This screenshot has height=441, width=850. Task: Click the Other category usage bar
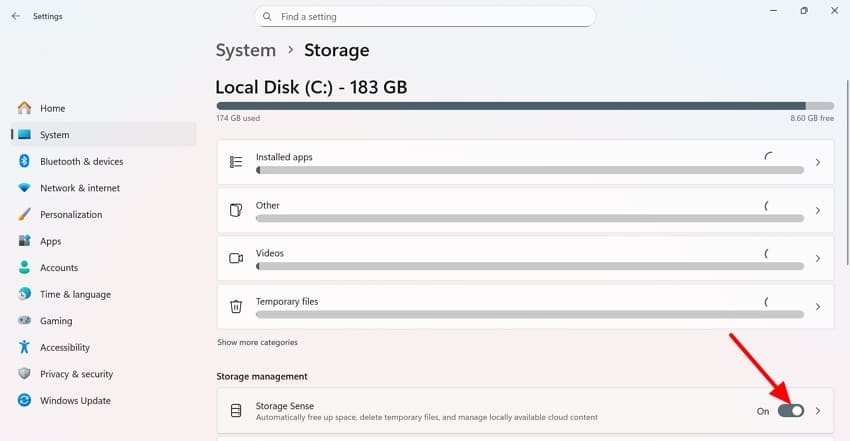(530, 218)
